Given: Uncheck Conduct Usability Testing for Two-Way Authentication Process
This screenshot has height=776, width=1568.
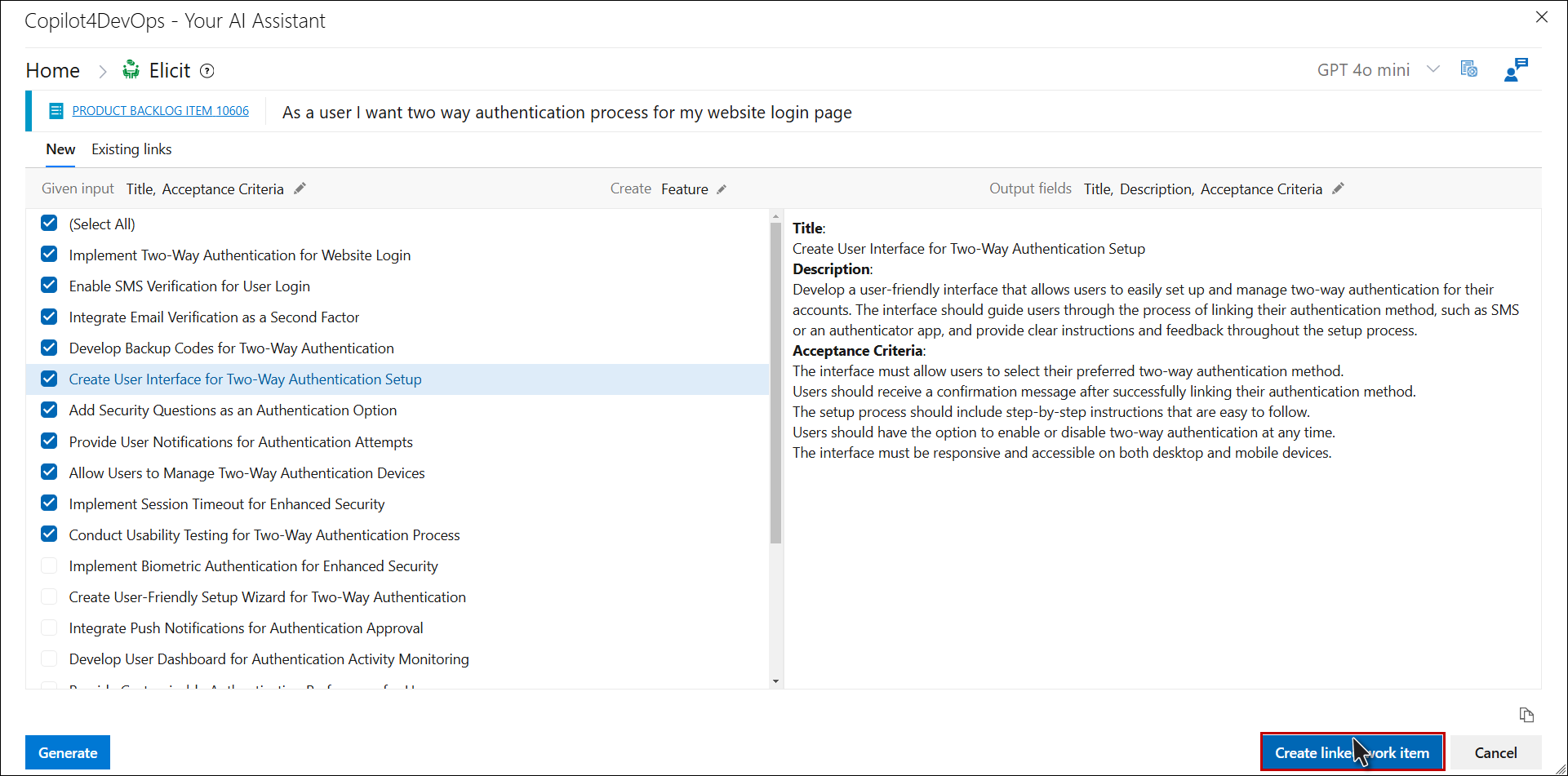Looking at the screenshot, I should pos(49,534).
